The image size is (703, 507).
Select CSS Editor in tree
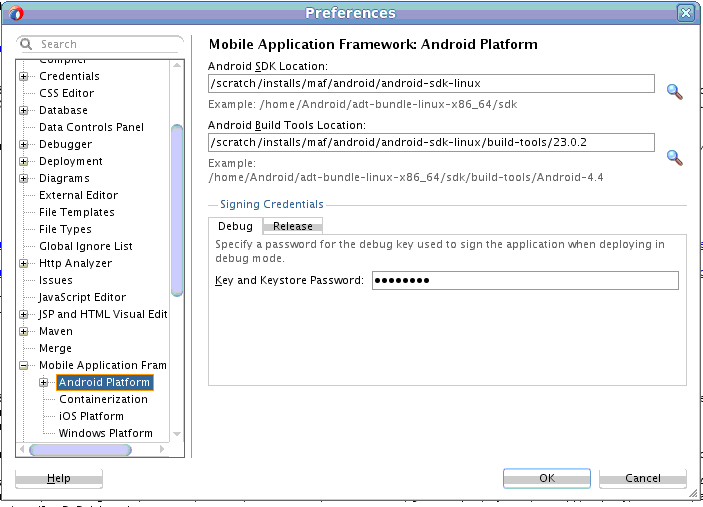(66, 93)
